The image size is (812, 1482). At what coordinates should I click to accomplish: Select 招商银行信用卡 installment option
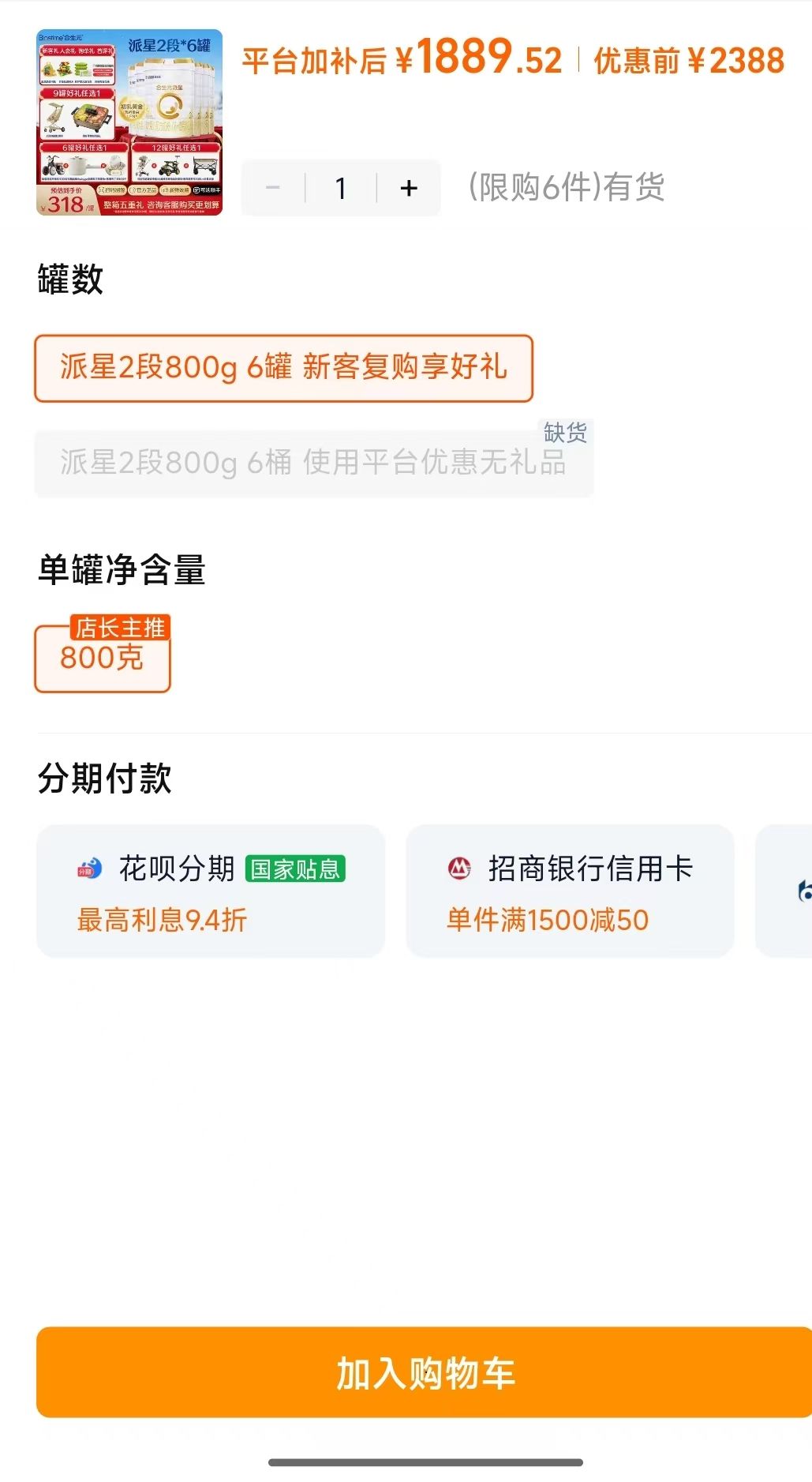click(x=570, y=891)
